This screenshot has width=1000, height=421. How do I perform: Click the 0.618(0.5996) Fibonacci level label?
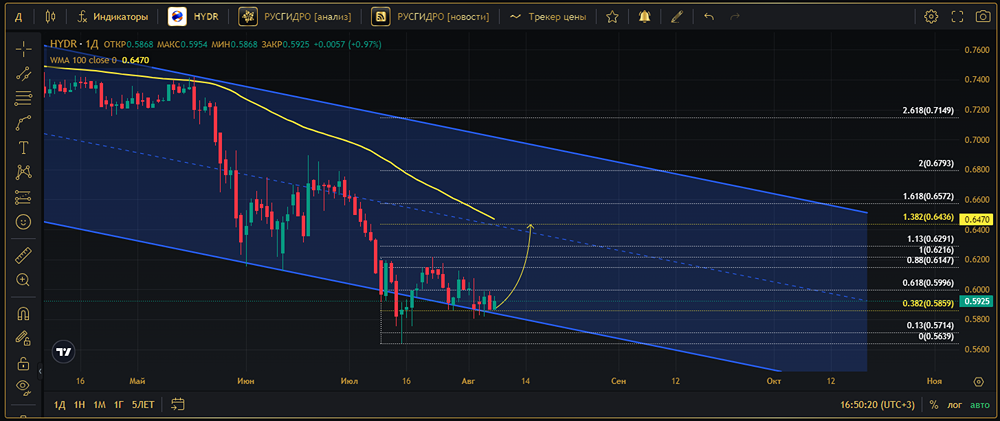pyautogui.click(x=928, y=283)
